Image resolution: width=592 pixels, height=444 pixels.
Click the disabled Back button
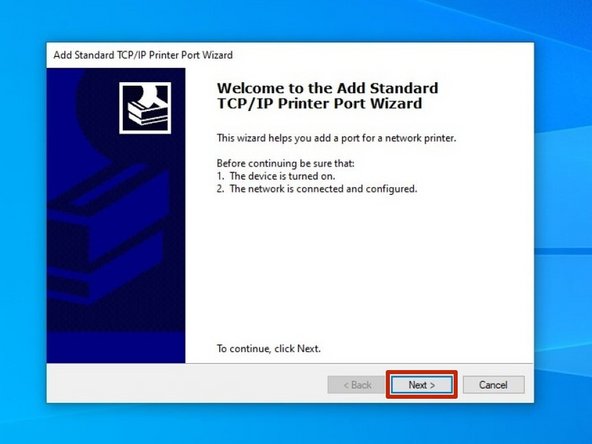(x=357, y=385)
